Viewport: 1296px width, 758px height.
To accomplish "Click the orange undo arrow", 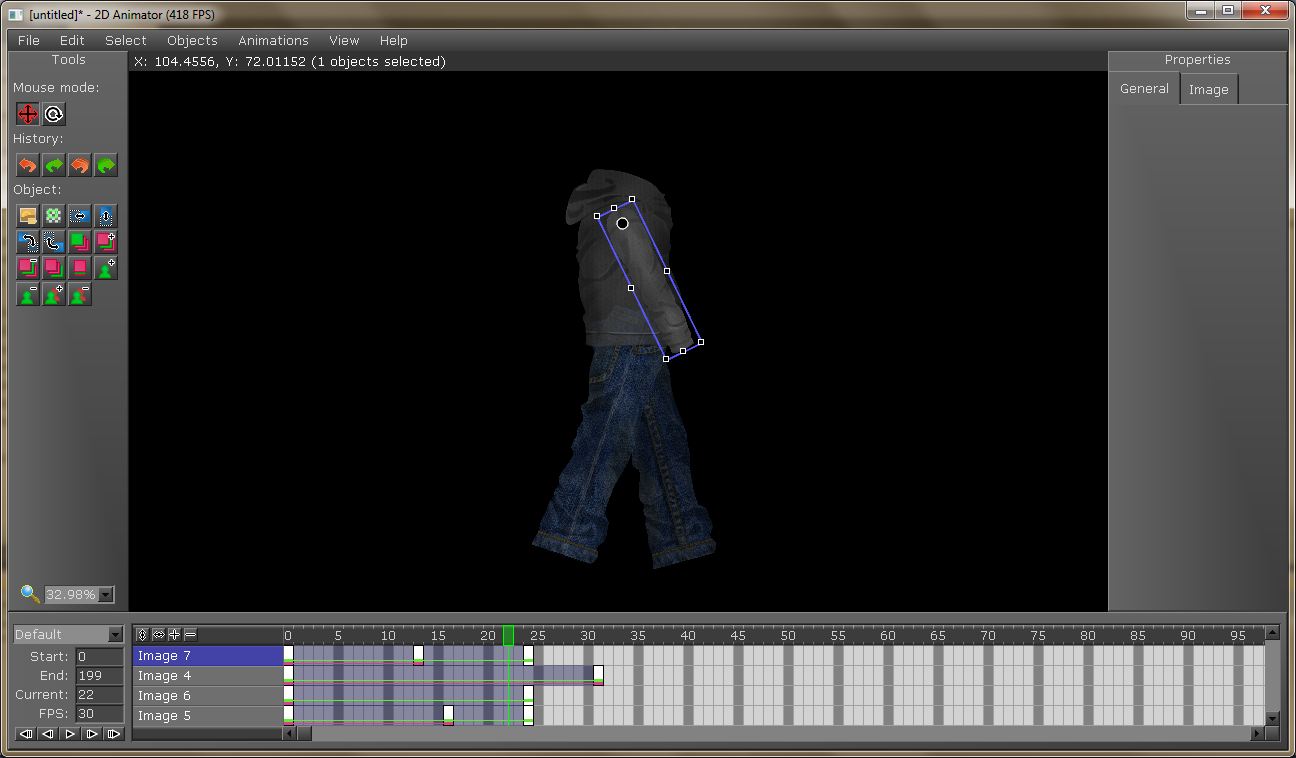I will (27, 165).
